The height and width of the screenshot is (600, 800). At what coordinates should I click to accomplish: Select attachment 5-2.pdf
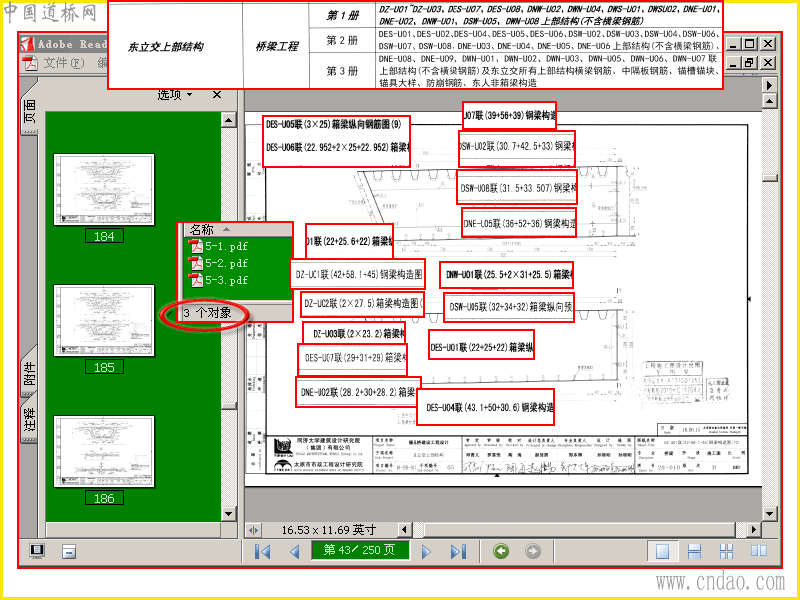(x=218, y=263)
